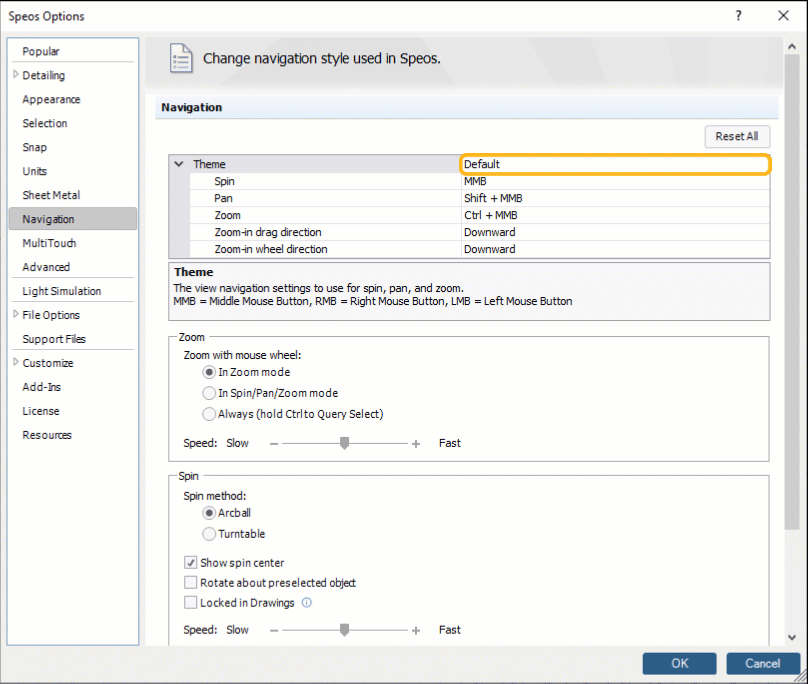This screenshot has height=684, width=808.
Task: Click the document icon next to navigation description
Action: tap(180, 58)
